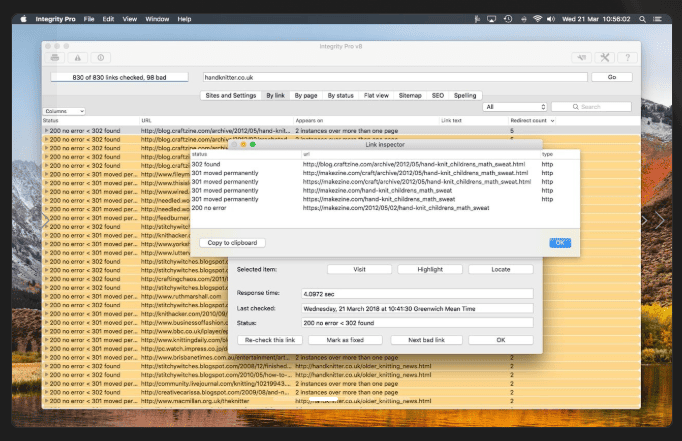Click the Mark as fixed button
The height and width of the screenshot is (441, 682).
pos(345,340)
